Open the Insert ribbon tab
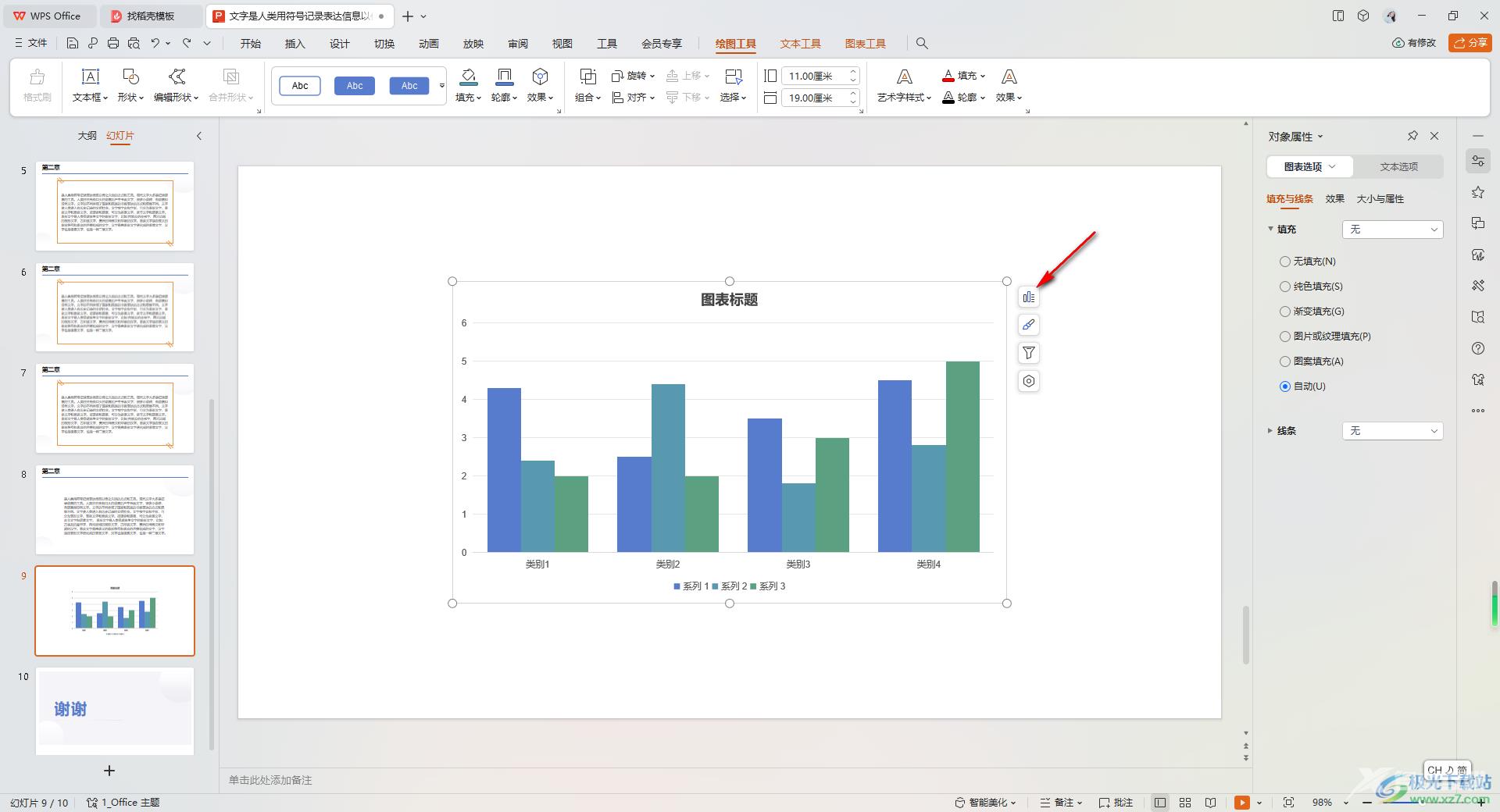 coord(295,44)
